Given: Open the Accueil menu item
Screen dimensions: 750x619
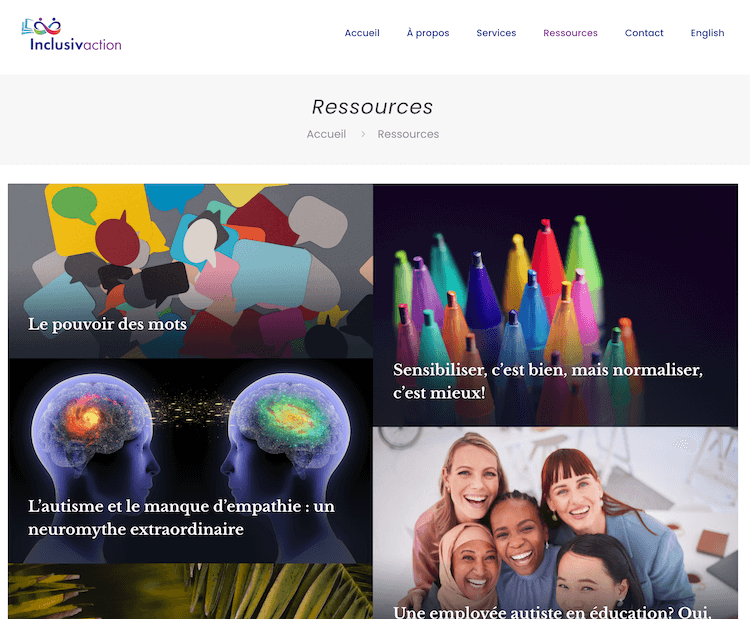Looking at the screenshot, I should [x=362, y=33].
